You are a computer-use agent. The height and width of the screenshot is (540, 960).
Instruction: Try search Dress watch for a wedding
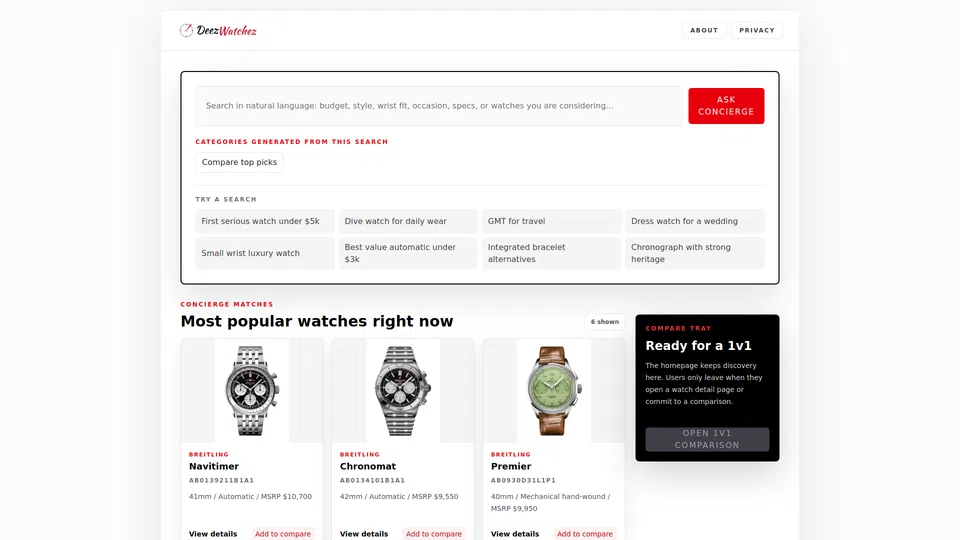[x=695, y=221]
